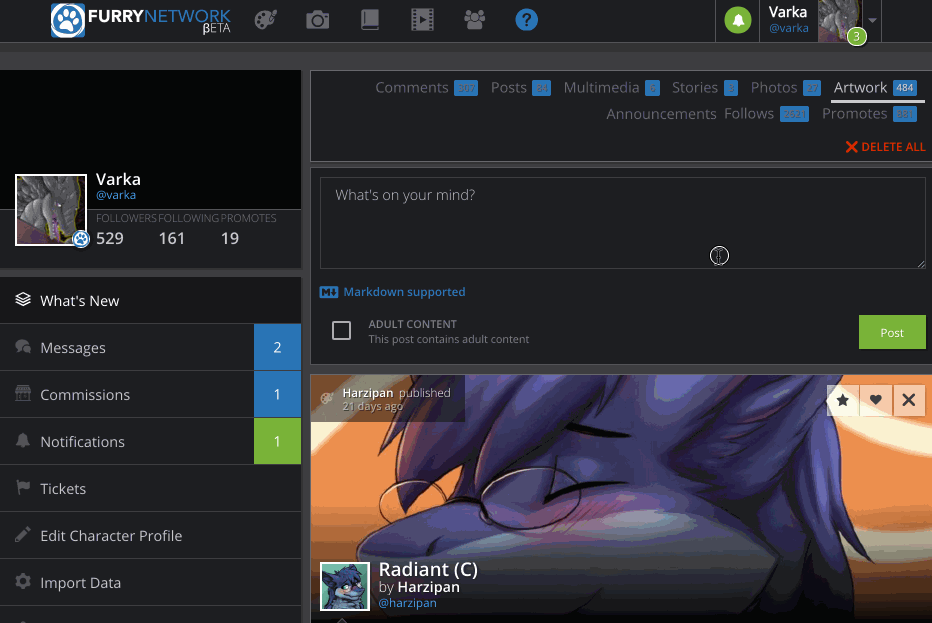The width and height of the screenshot is (932, 623).
Task: Expand the account dropdown next to Varka
Action: pyautogui.click(x=871, y=21)
